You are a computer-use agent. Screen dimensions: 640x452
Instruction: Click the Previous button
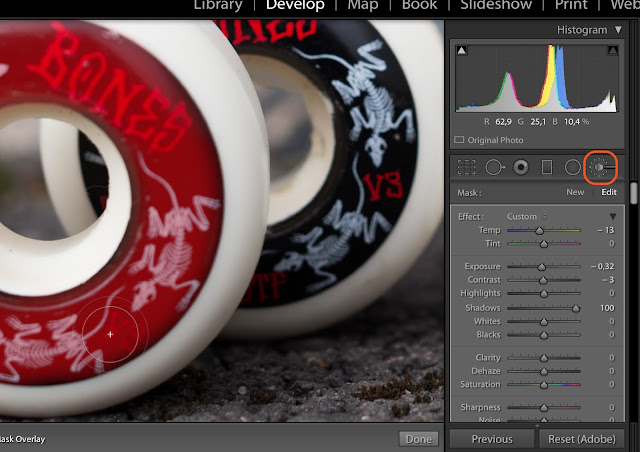pos(492,439)
